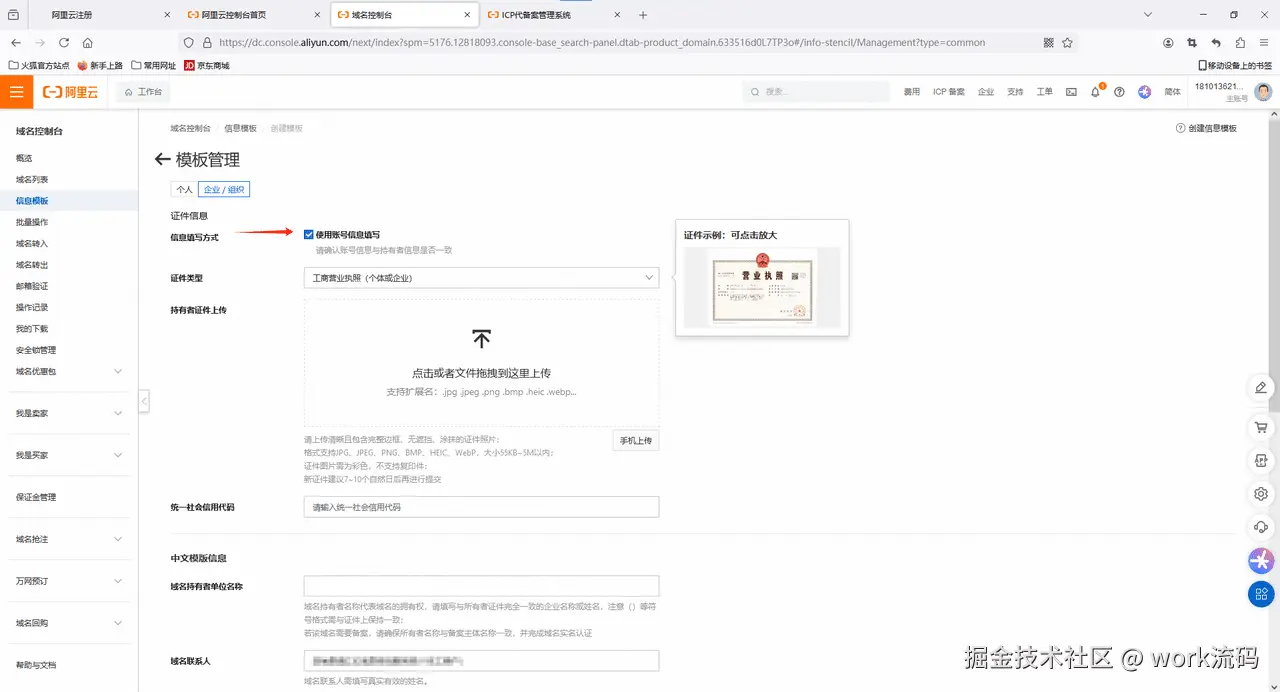Open the blue app grid icon at bottom right
Screen dimensions: 1280x692
tap(1260, 594)
